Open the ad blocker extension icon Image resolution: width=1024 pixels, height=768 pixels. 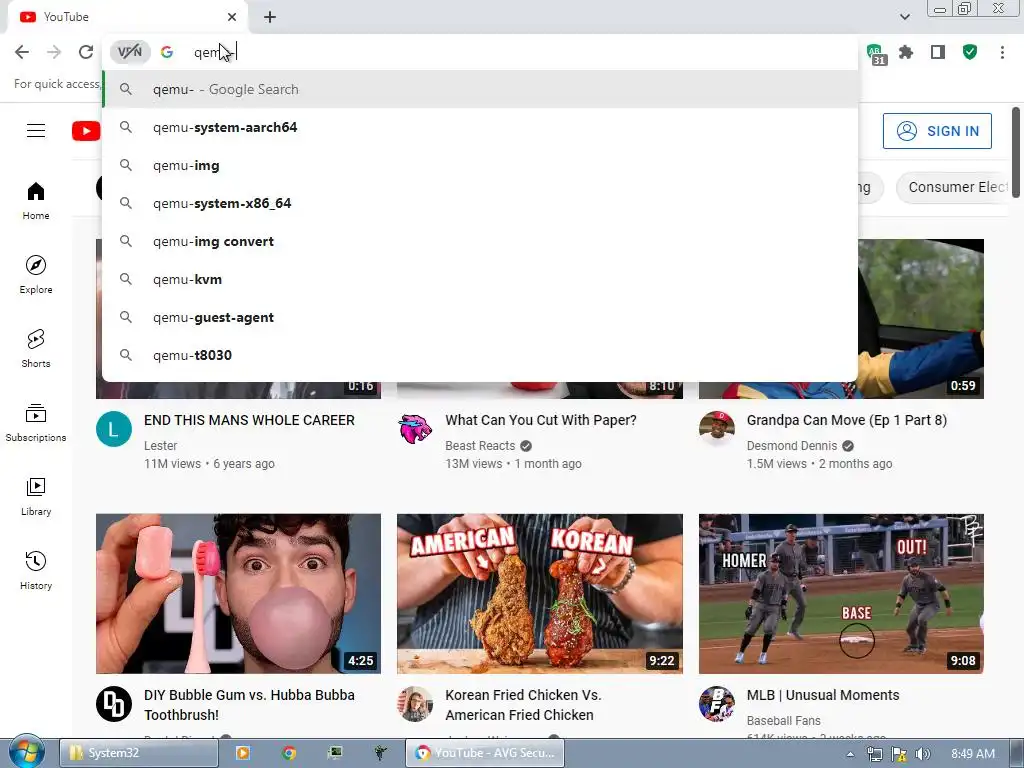pos(876,54)
